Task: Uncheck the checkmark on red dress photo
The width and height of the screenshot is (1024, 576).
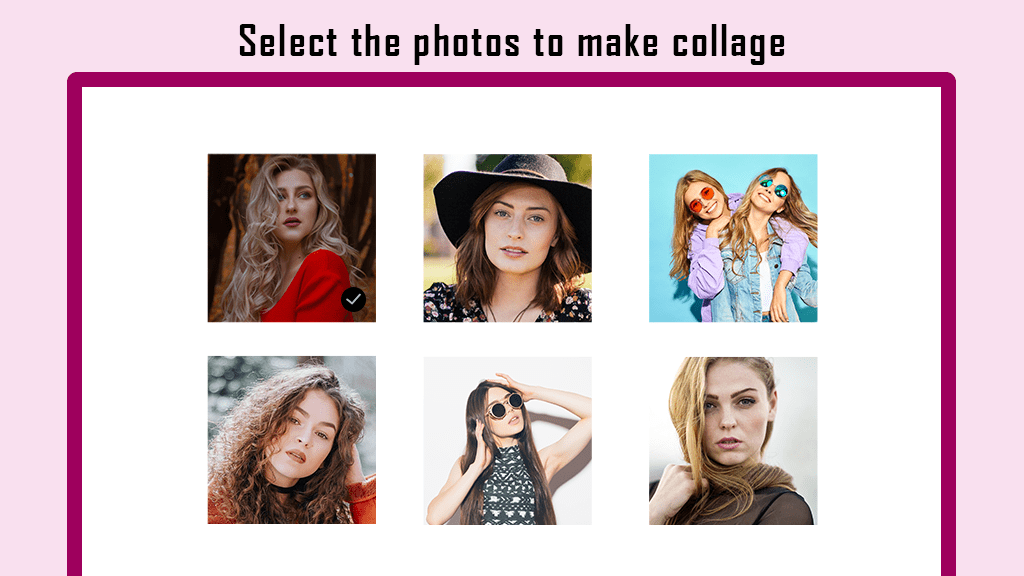Action: pos(353,299)
